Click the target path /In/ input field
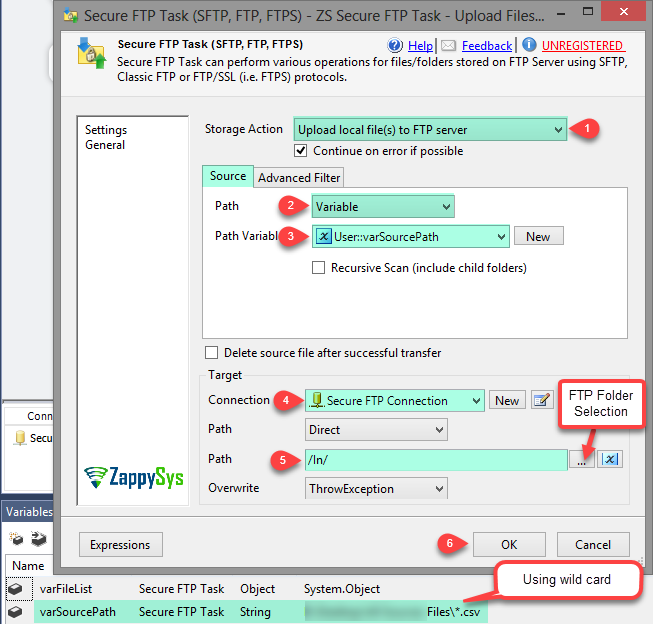653x624 pixels. click(436, 459)
